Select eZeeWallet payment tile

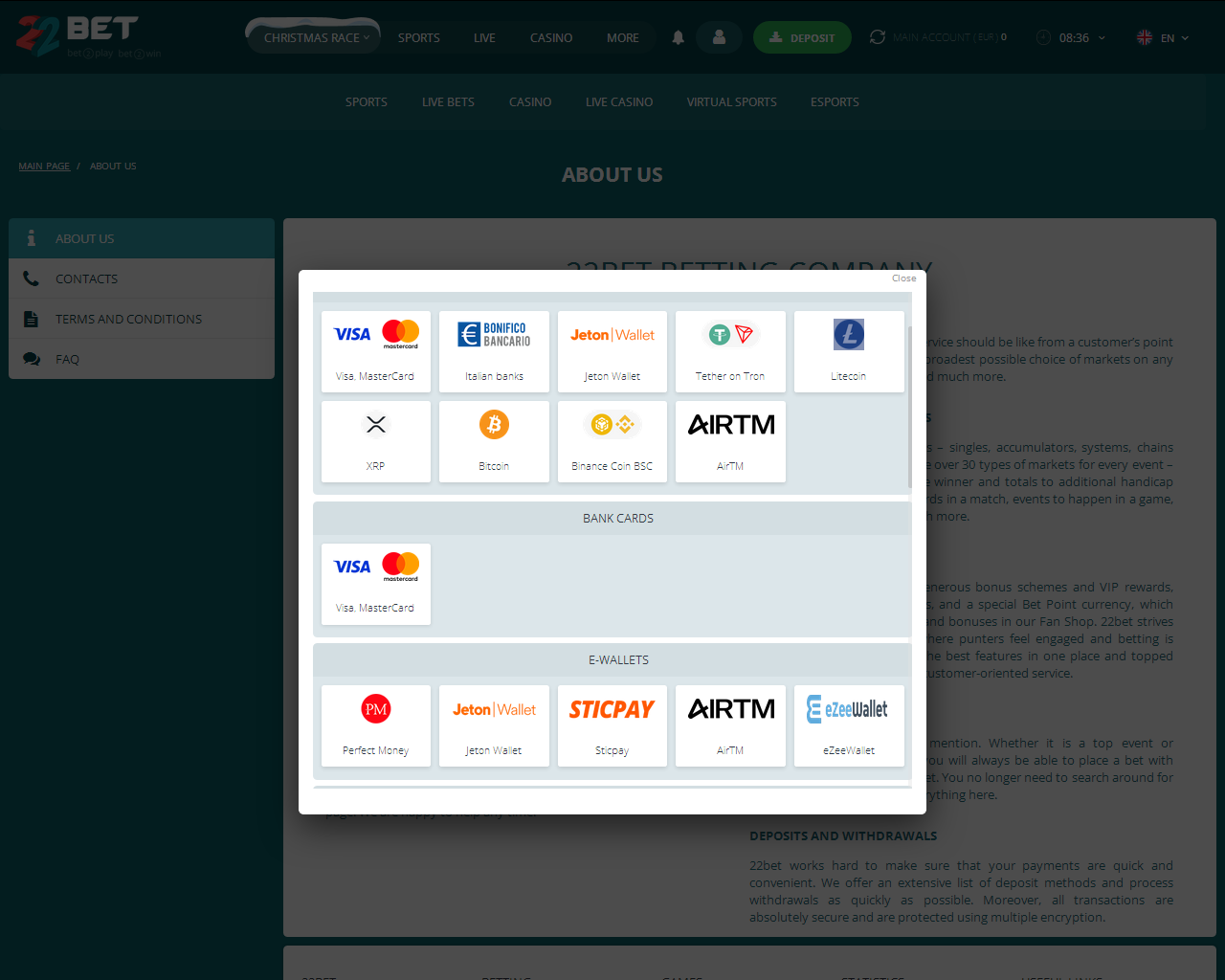(849, 725)
